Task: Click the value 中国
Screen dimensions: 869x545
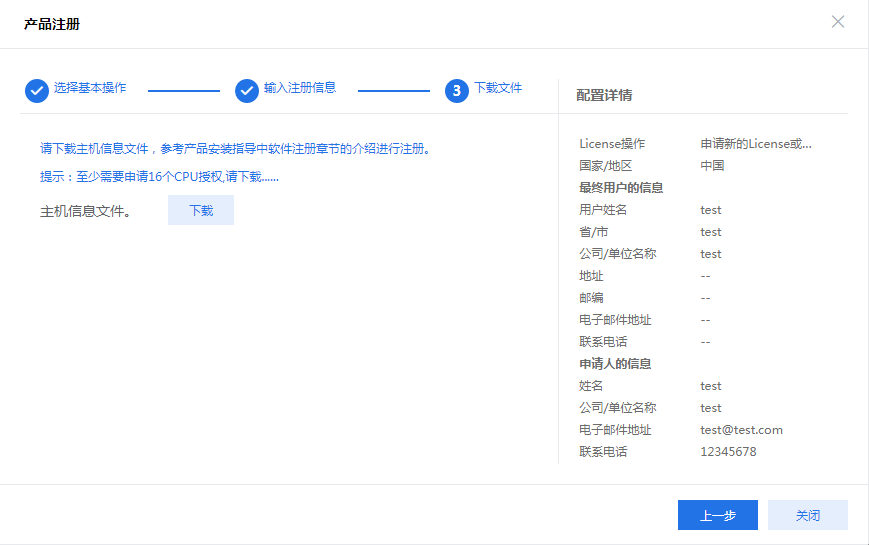Action: [712, 166]
